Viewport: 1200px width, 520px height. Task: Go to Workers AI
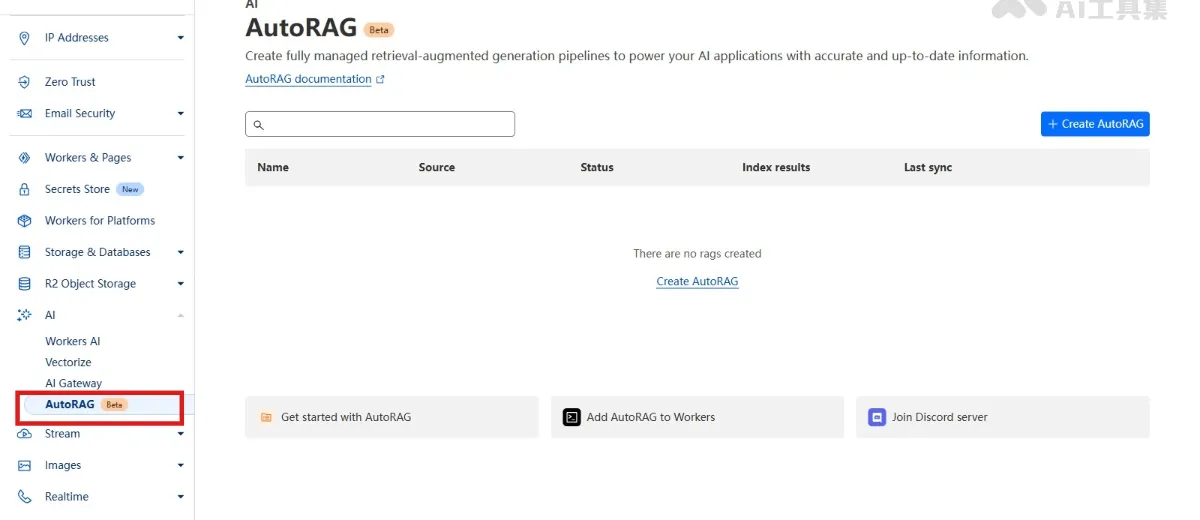tap(73, 342)
